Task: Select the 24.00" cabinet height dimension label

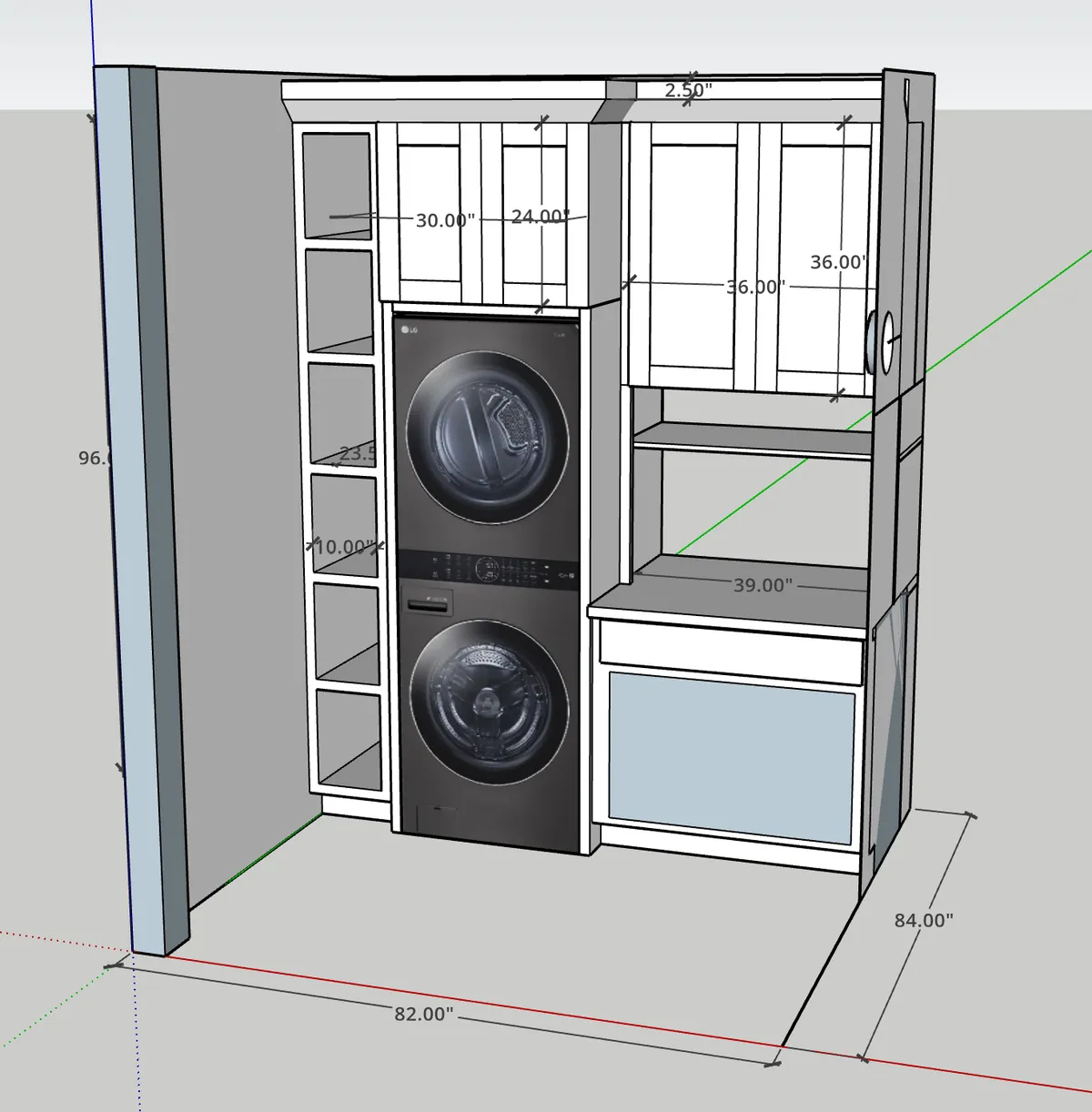Action: [540, 217]
